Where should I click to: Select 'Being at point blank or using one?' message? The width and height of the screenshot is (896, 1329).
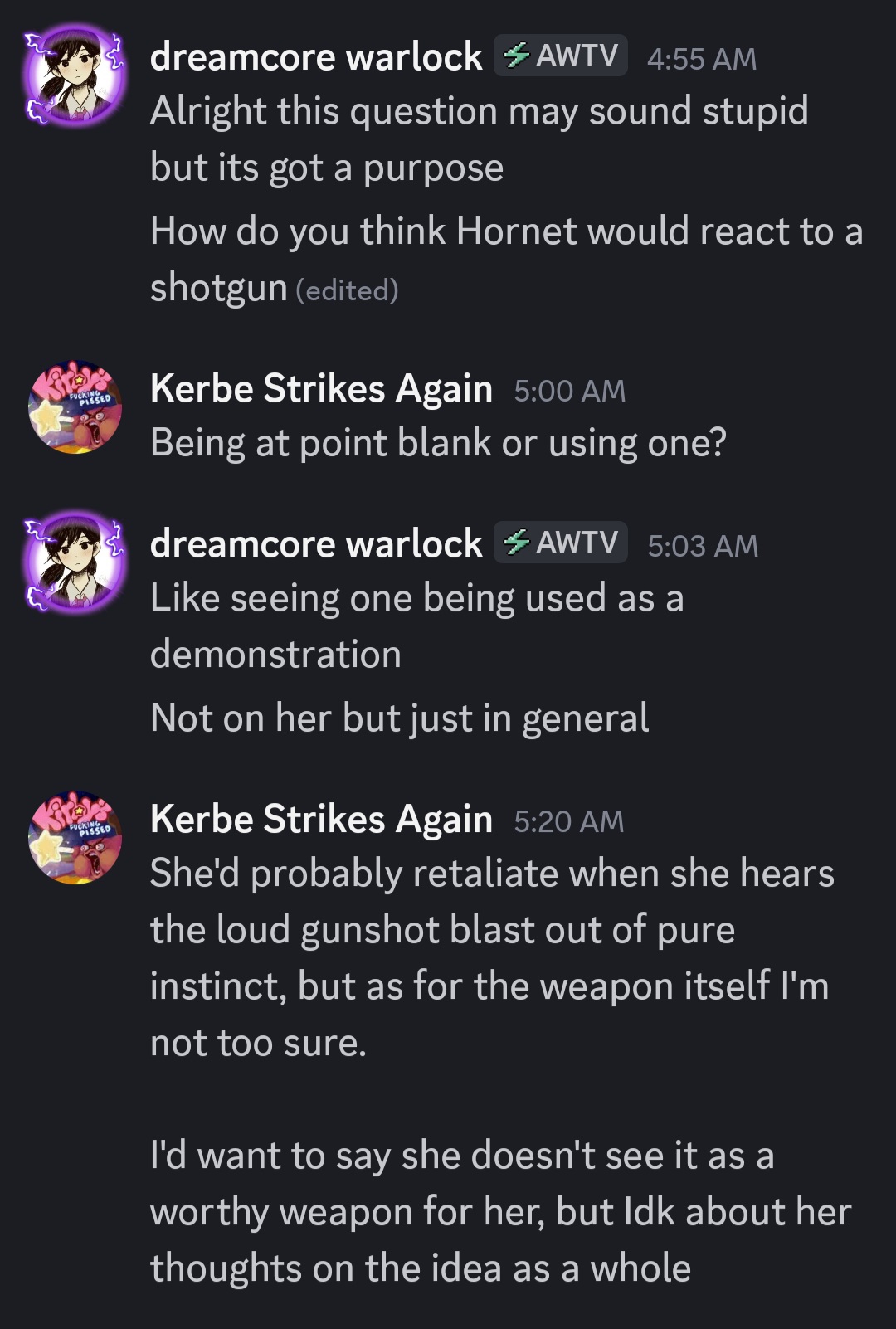pyautogui.click(x=438, y=442)
